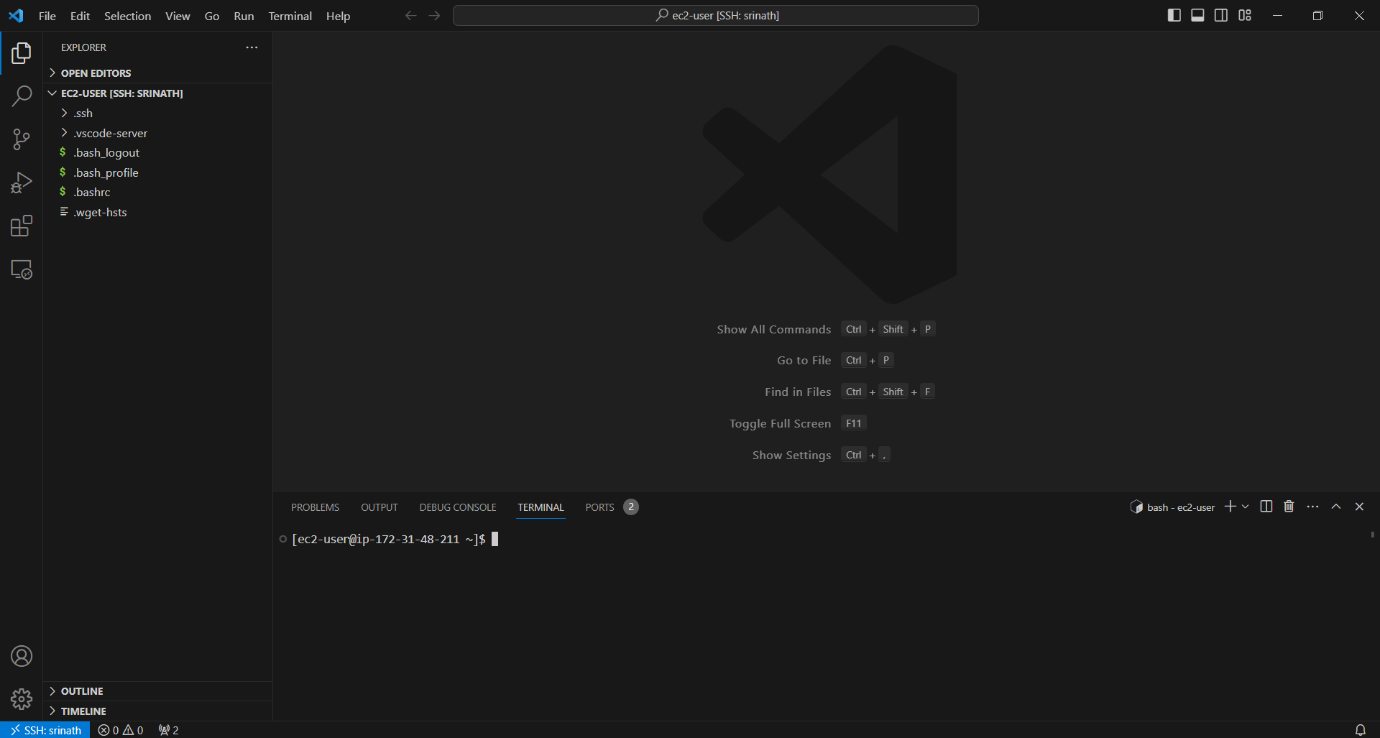The height and width of the screenshot is (738, 1380).
Task: Toggle the primary side bar layout icon
Action: [1174, 15]
